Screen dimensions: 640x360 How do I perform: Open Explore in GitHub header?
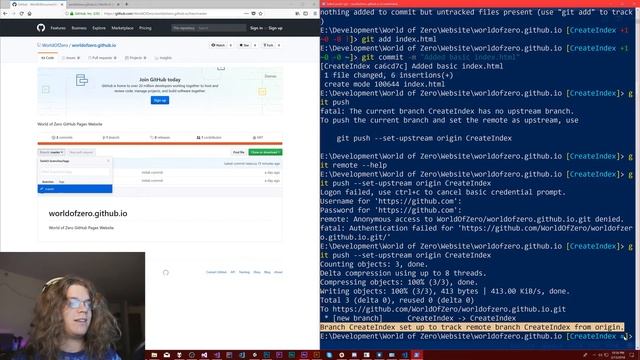point(99,28)
